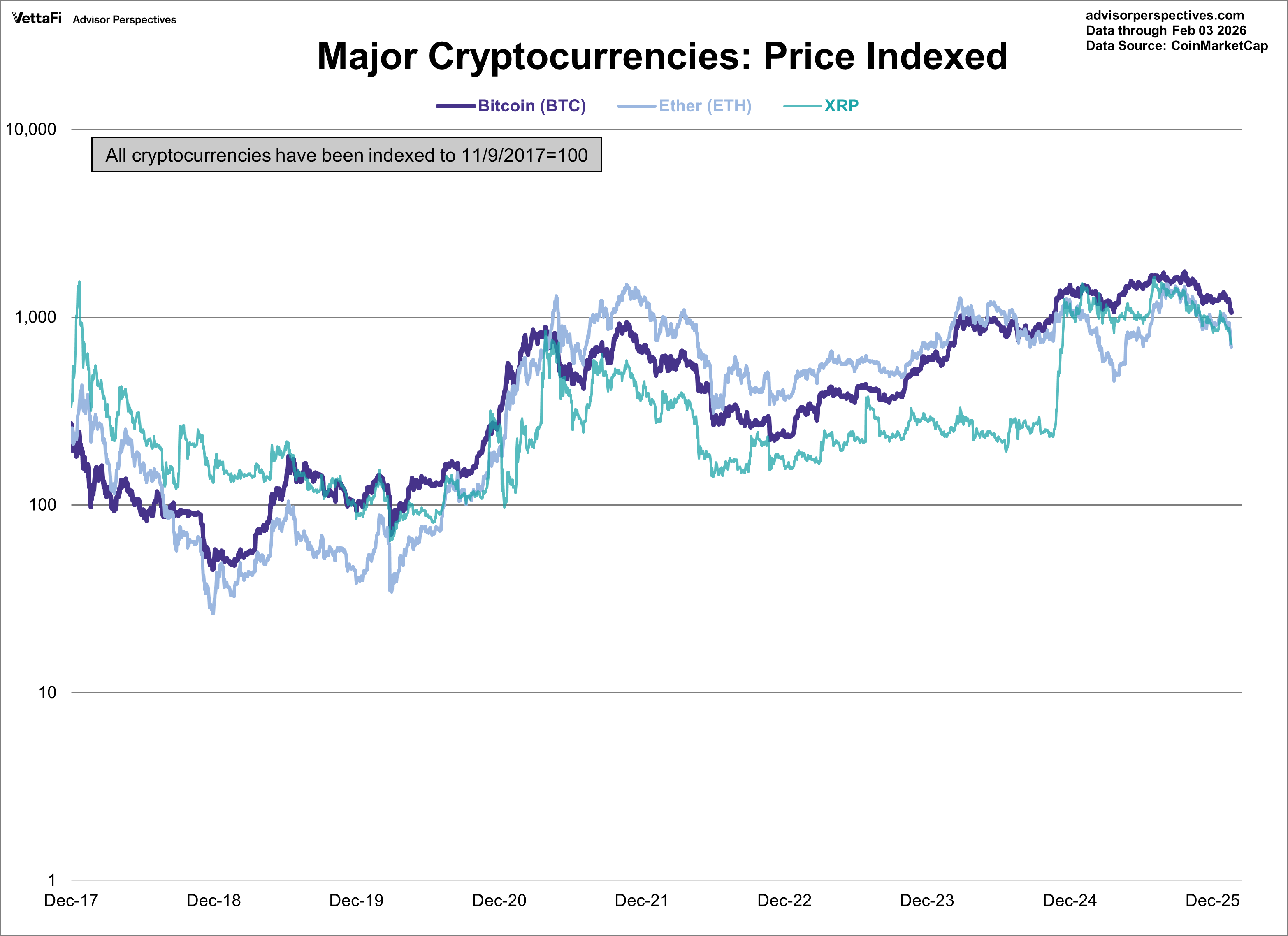Click the XRP legend line swatch
The height and width of the screenshot is (936, 1288).
point(802,106)
